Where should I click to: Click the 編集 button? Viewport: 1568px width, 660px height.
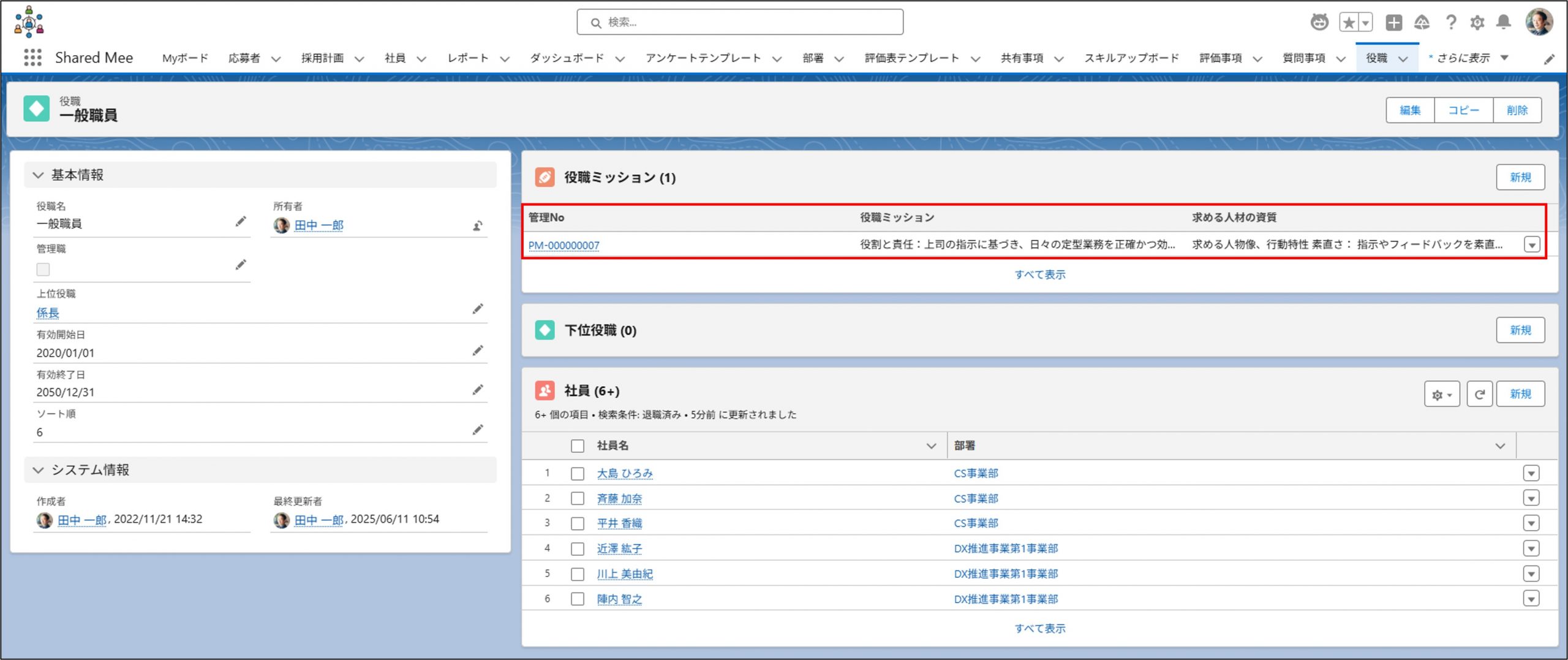tap(1409, 110)
